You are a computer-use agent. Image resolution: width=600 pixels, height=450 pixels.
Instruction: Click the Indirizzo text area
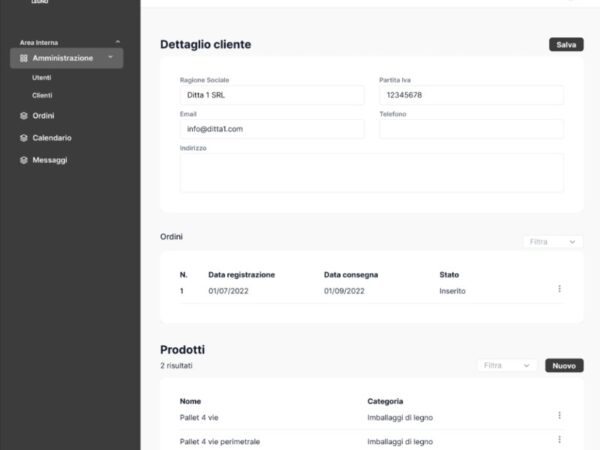[x=371, y=173]
